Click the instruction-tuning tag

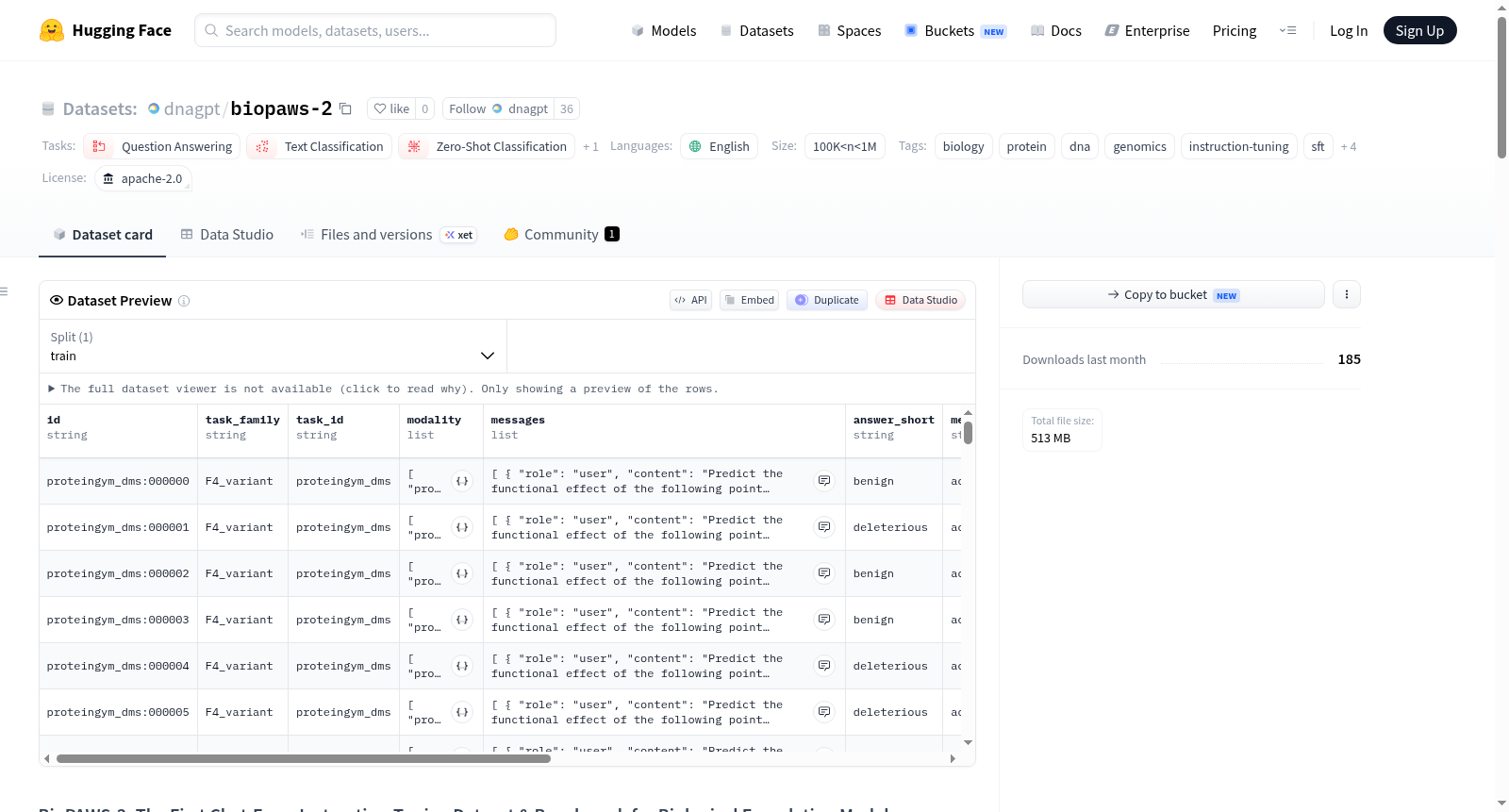click(1238, 146)
